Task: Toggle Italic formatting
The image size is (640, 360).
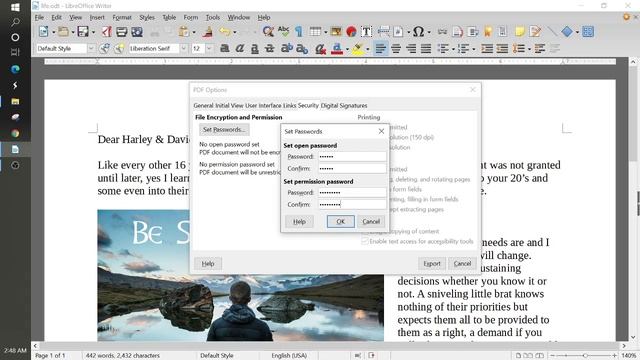Action: pyautogui.click(x=240, y=49)
